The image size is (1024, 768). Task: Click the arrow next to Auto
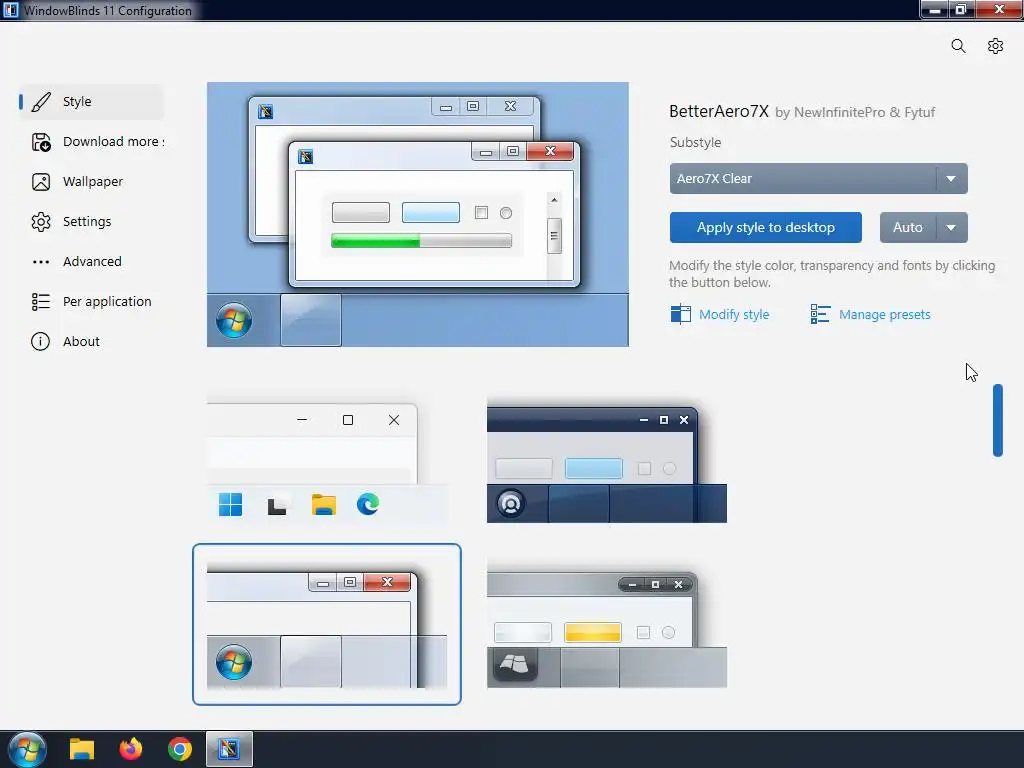tap(952, 227)
